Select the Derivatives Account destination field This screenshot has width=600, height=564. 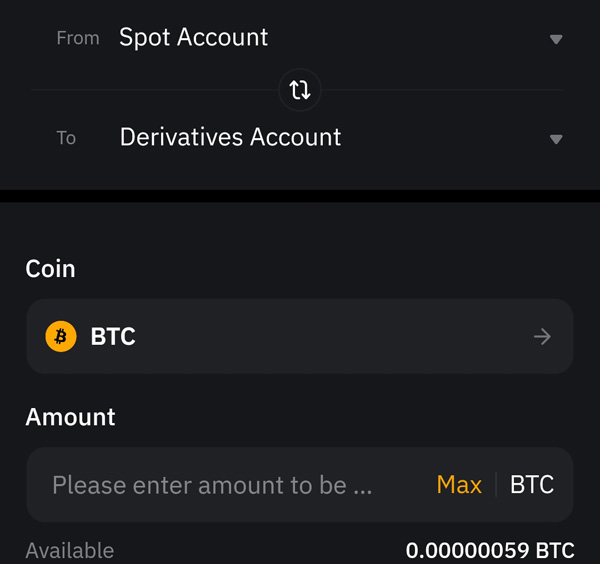[230, 137]
